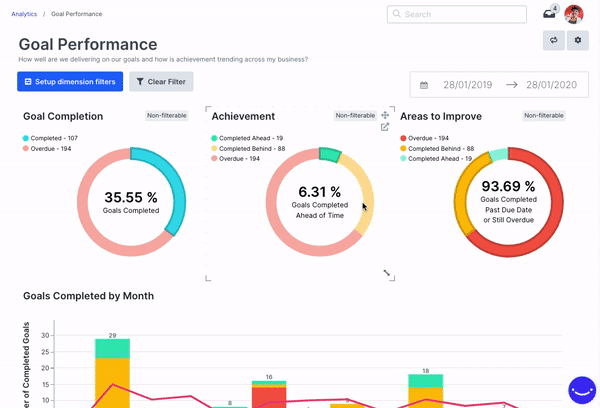Viewport: 600px width, 408px height.
Task: Open the chat support bubble
Action: [581, 389]
